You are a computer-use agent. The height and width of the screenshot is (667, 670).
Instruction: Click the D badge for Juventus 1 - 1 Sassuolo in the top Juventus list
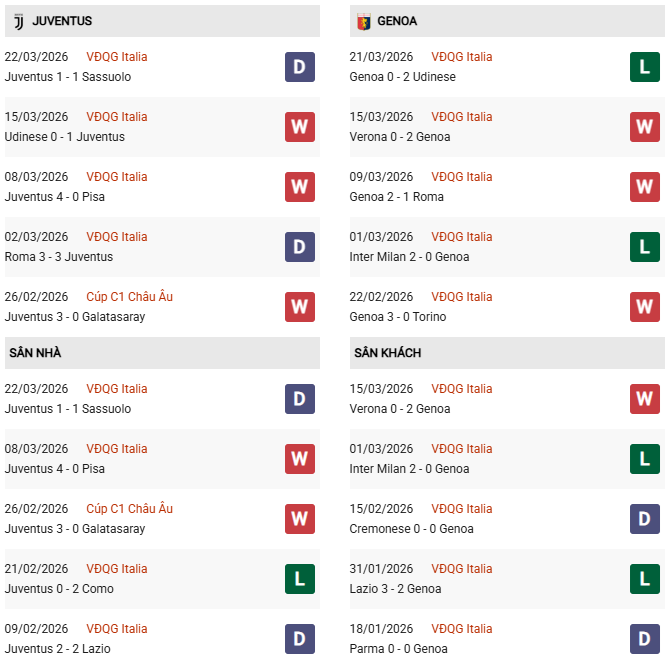pyautogui.click(x=300, y=67)
